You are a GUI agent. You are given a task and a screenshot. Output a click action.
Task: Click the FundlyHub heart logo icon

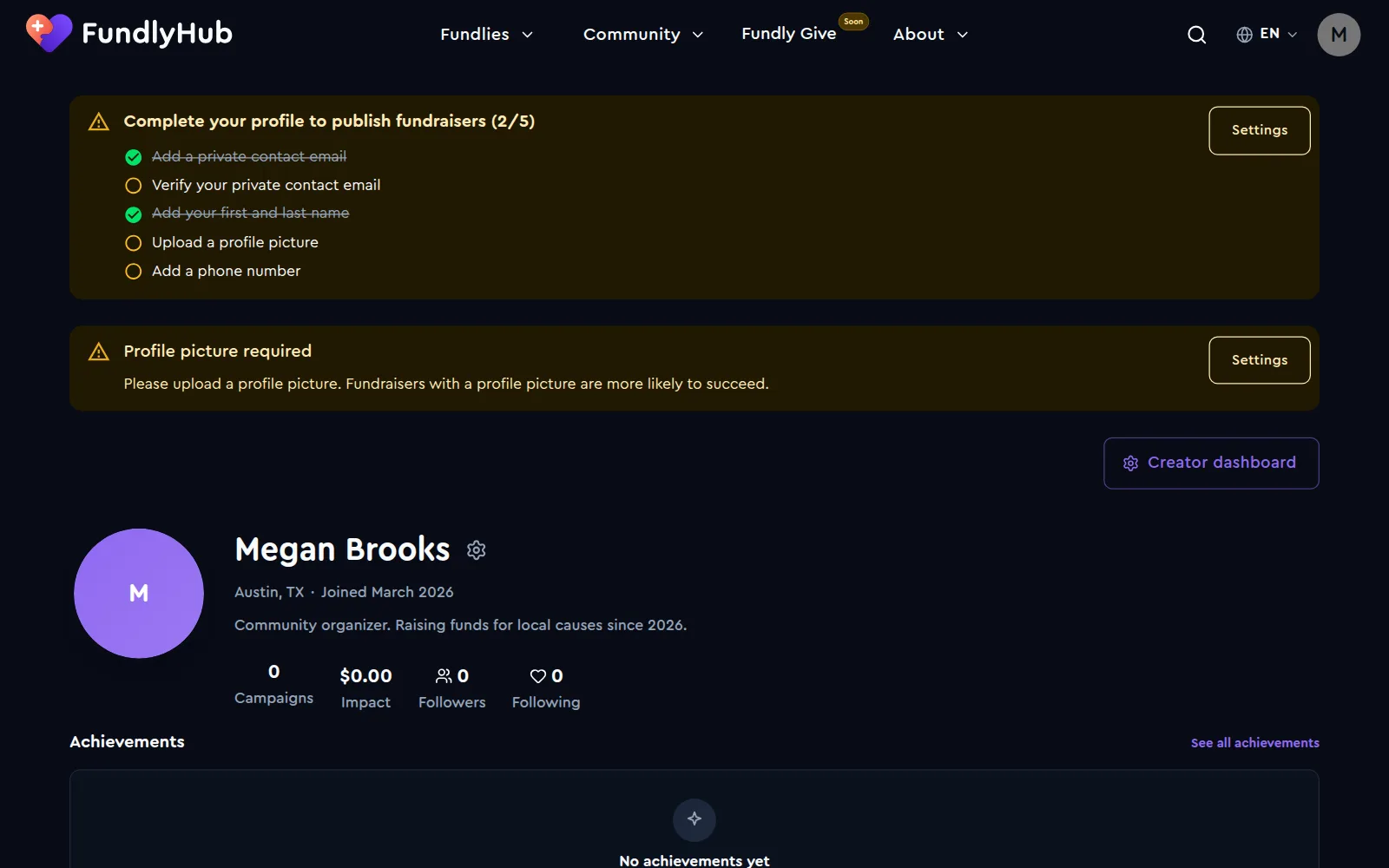[x=49, y=33]
